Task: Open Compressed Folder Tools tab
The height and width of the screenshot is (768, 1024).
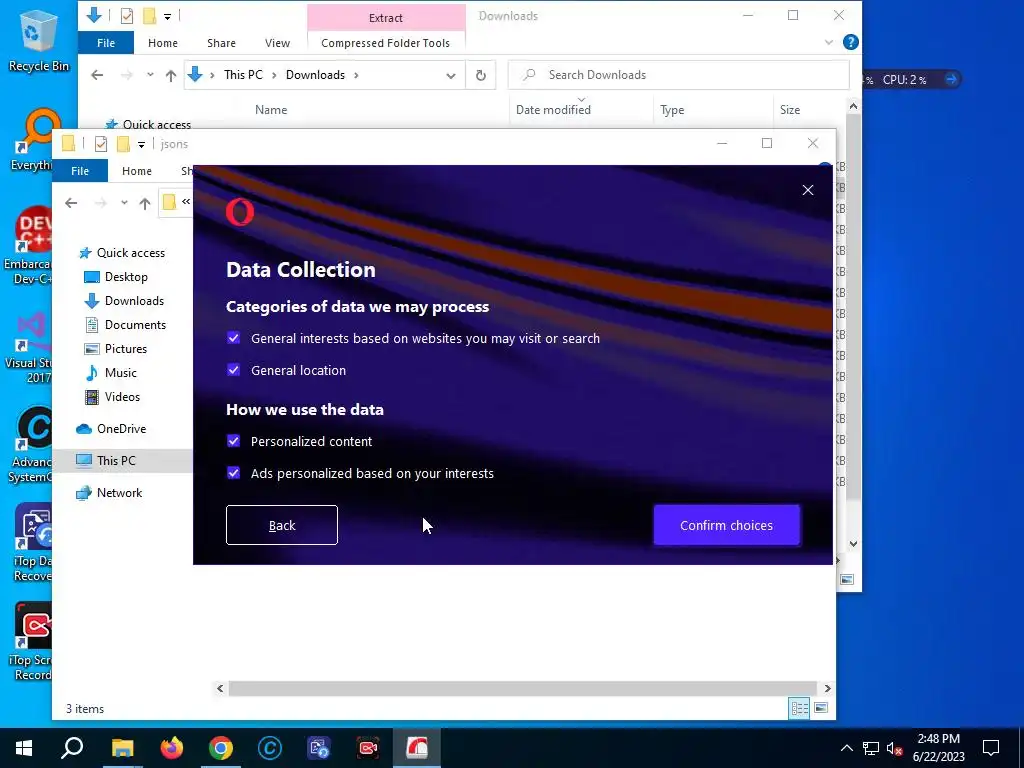Action: click(x=385, y=42)
